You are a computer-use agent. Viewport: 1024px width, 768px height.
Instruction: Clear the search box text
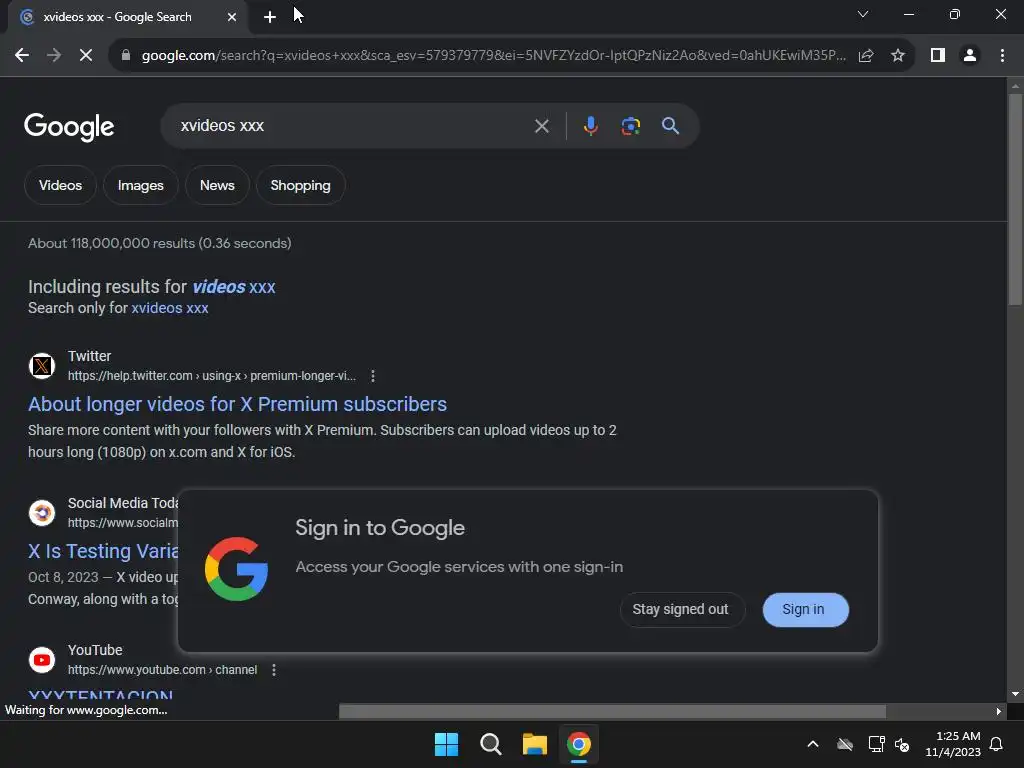click(541, 126)
